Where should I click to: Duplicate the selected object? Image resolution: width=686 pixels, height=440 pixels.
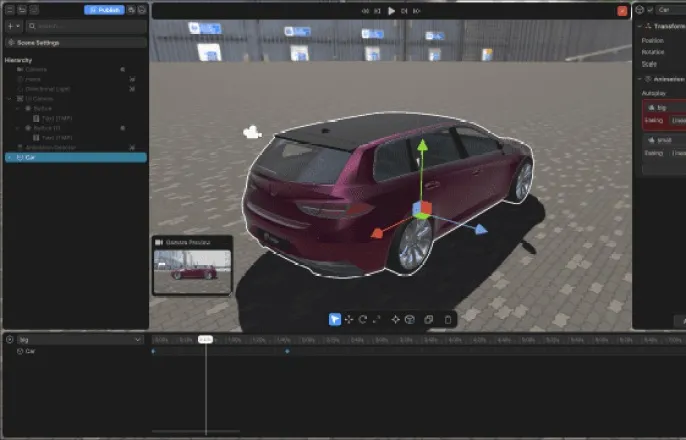[429, 319]
